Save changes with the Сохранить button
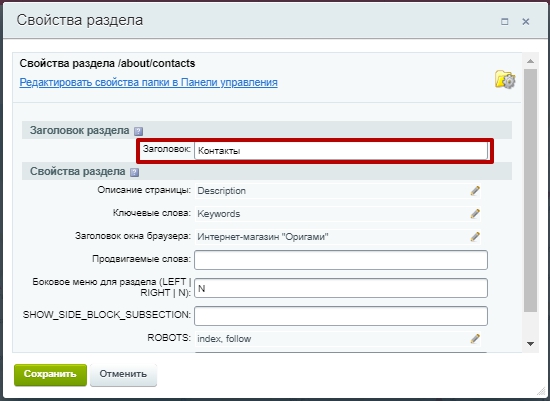 [x=50, y=374]
